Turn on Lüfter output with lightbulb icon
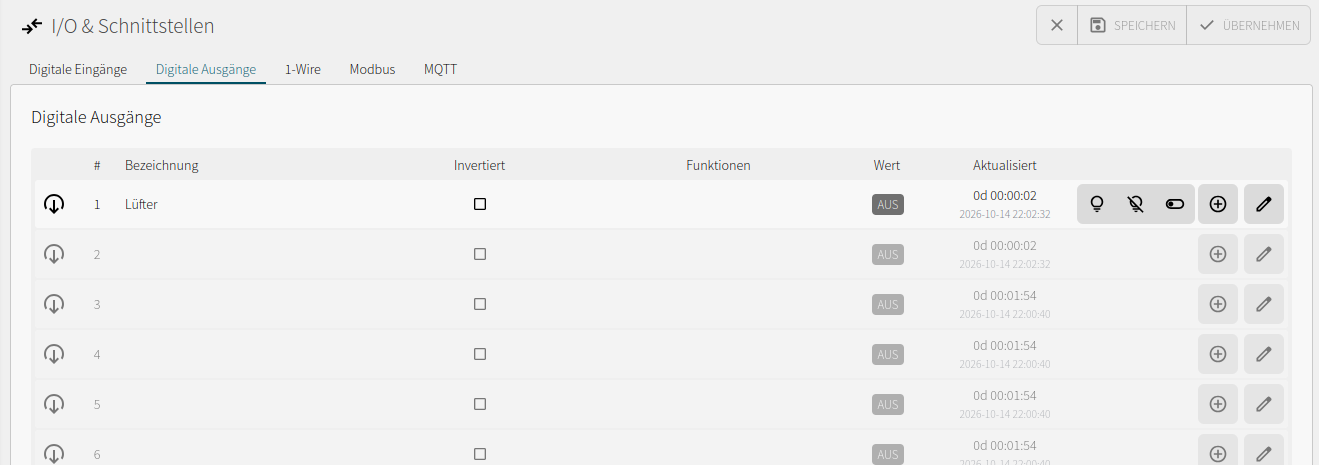The image size is (1319, 465). (1097, 204)
